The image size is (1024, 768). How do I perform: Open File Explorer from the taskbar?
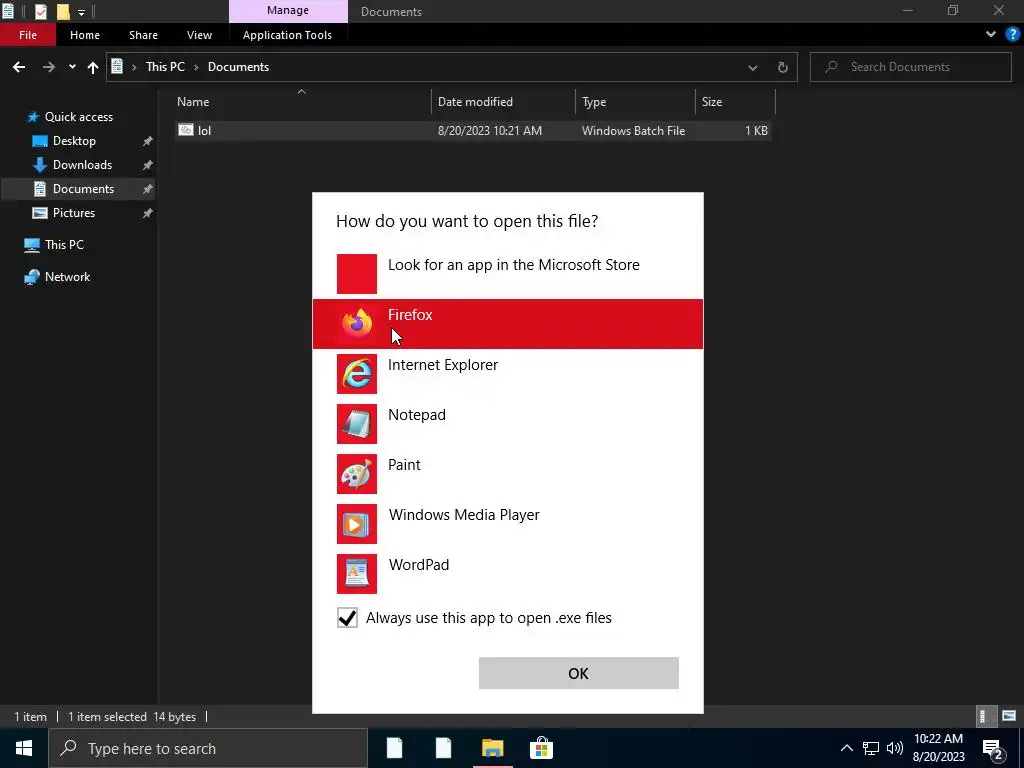click(492, 748)
